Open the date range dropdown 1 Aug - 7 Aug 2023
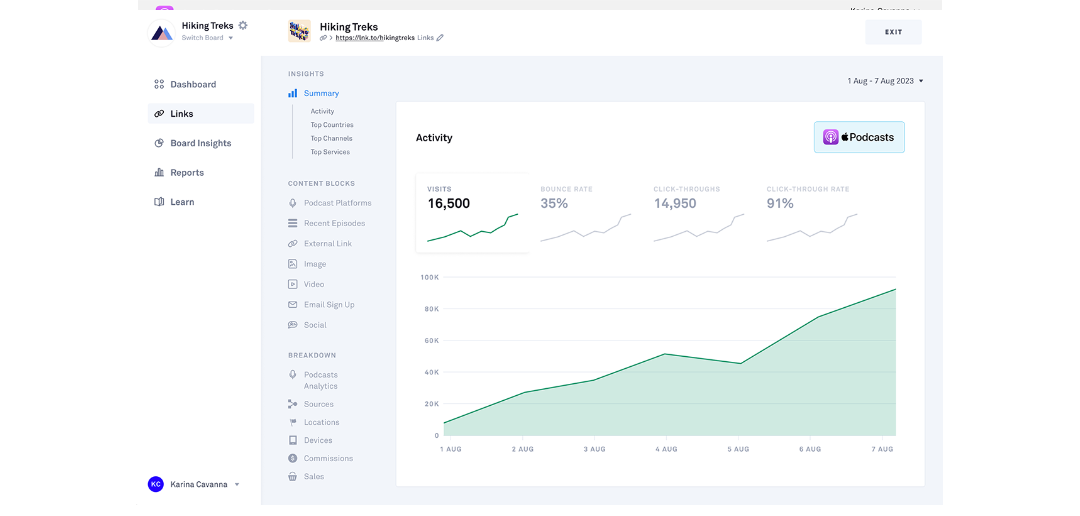Screen dimensions: 1080x516 pos(885,81)
